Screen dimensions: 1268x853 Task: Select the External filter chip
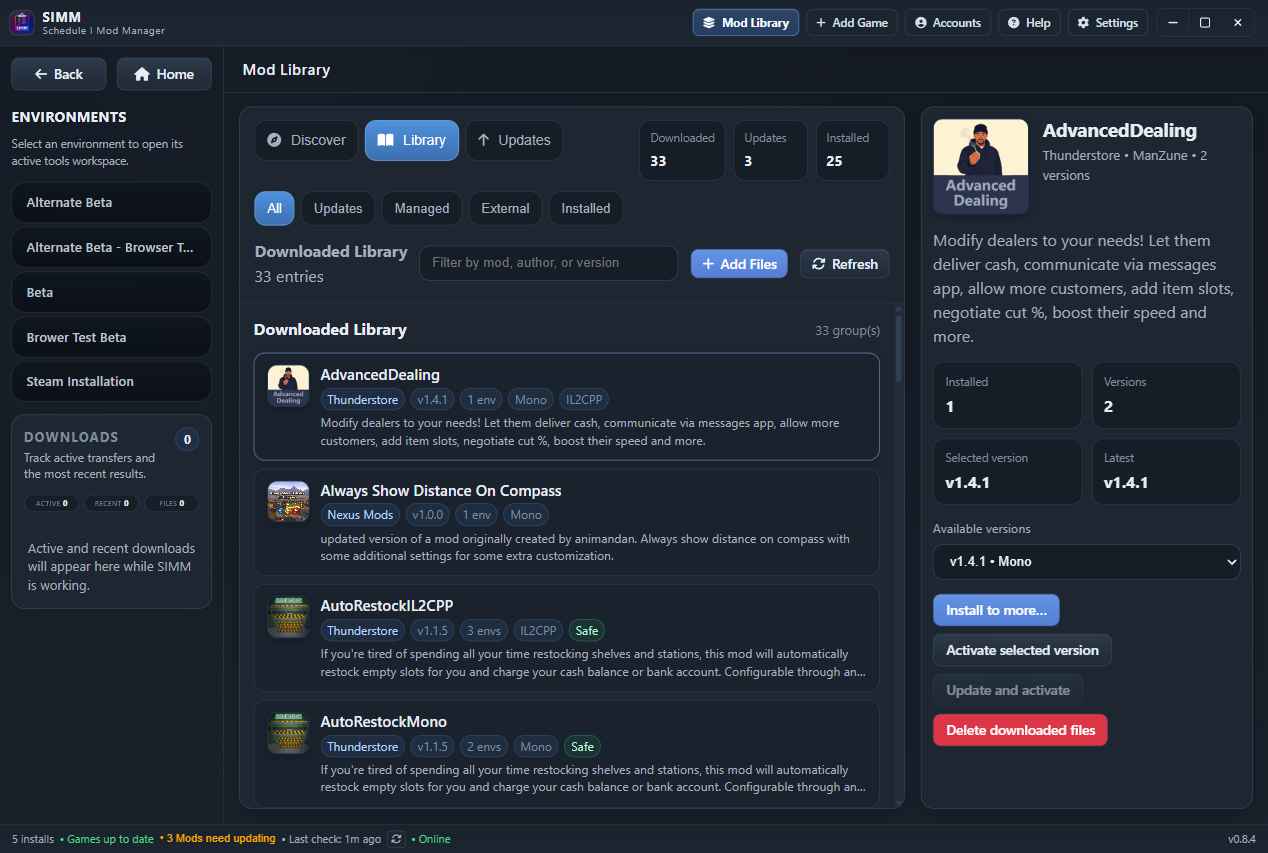(505, 208)
